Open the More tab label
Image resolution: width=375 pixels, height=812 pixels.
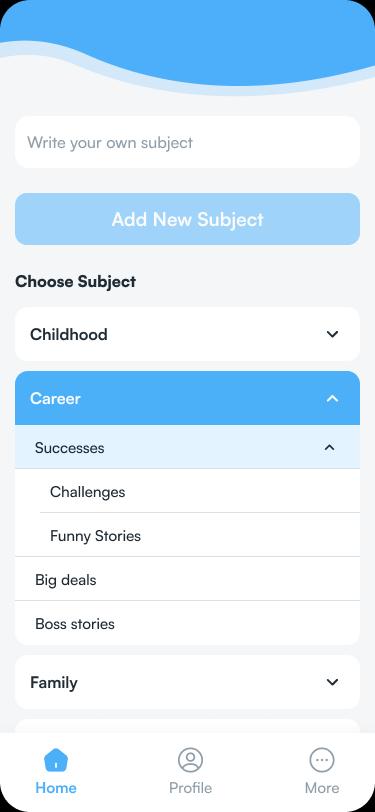[322, 788]
